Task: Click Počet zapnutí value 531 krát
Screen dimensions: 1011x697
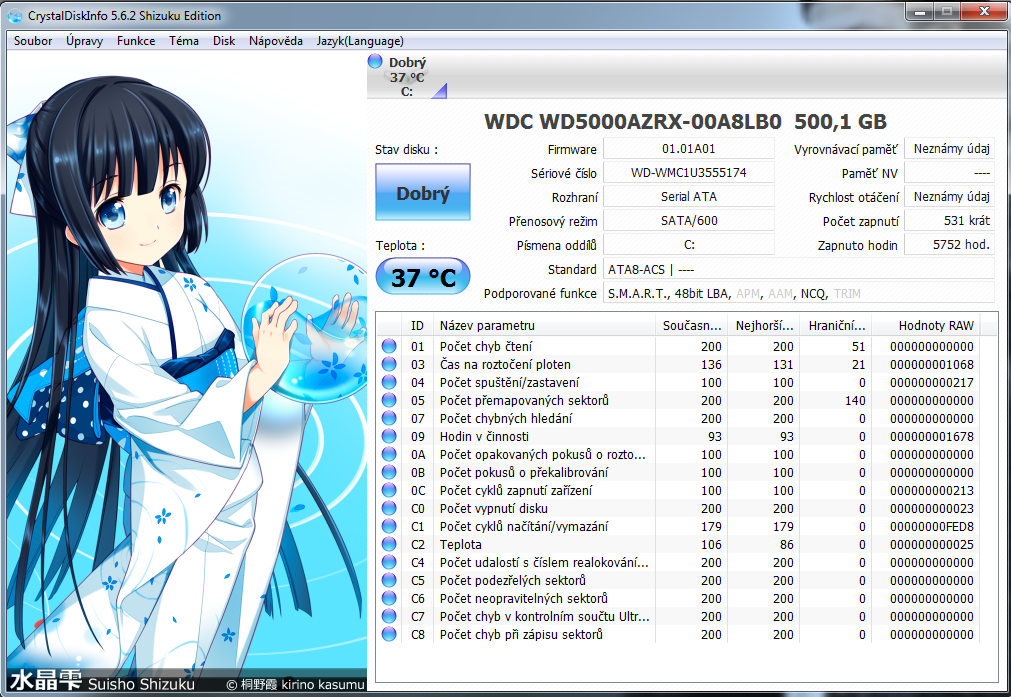Action: (x=949, y=221)
